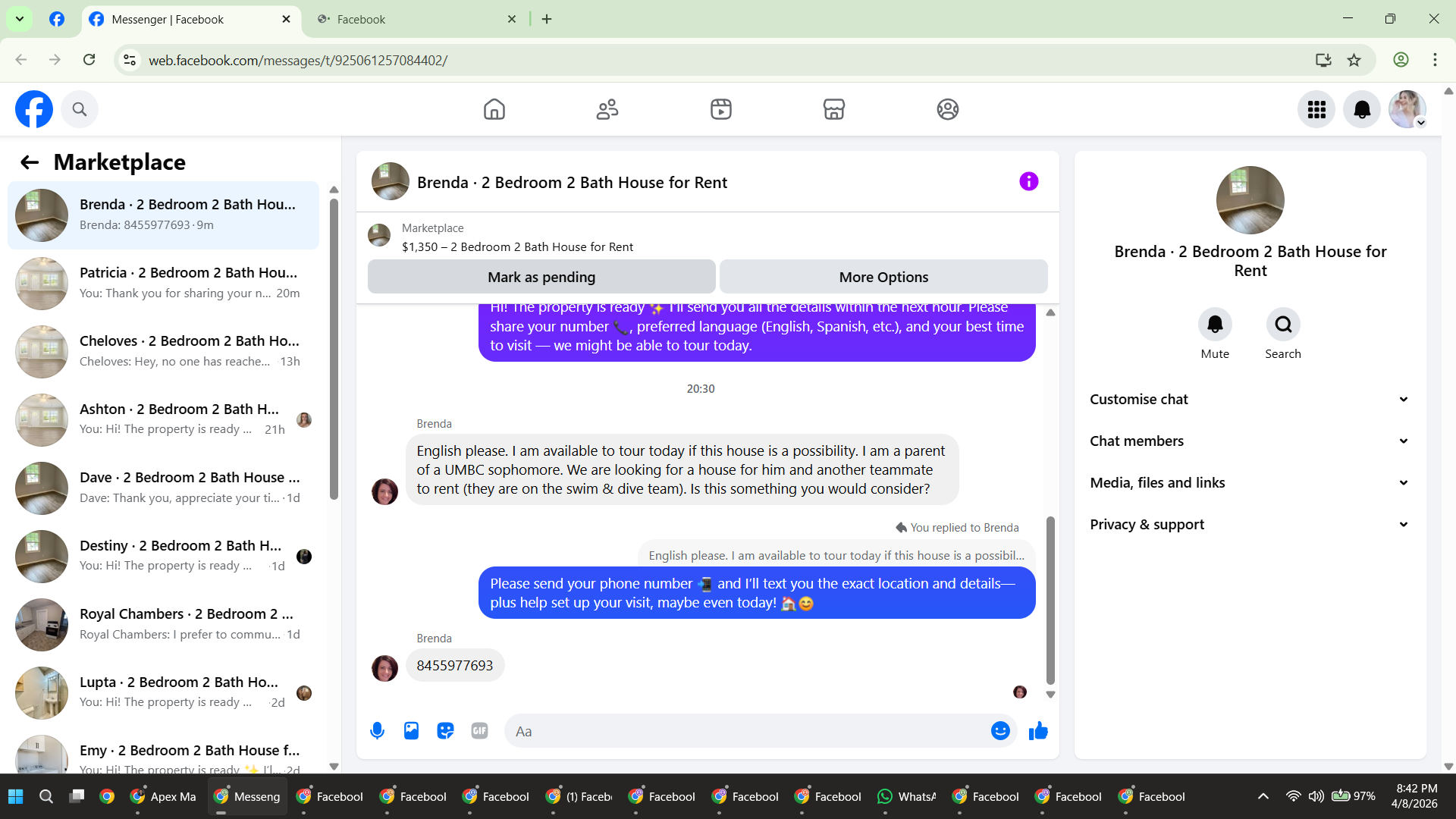The height and width of the screenshot is (819, 1456).
Task: Open the Facebook menu grid icon
Action: [1316, 110]
